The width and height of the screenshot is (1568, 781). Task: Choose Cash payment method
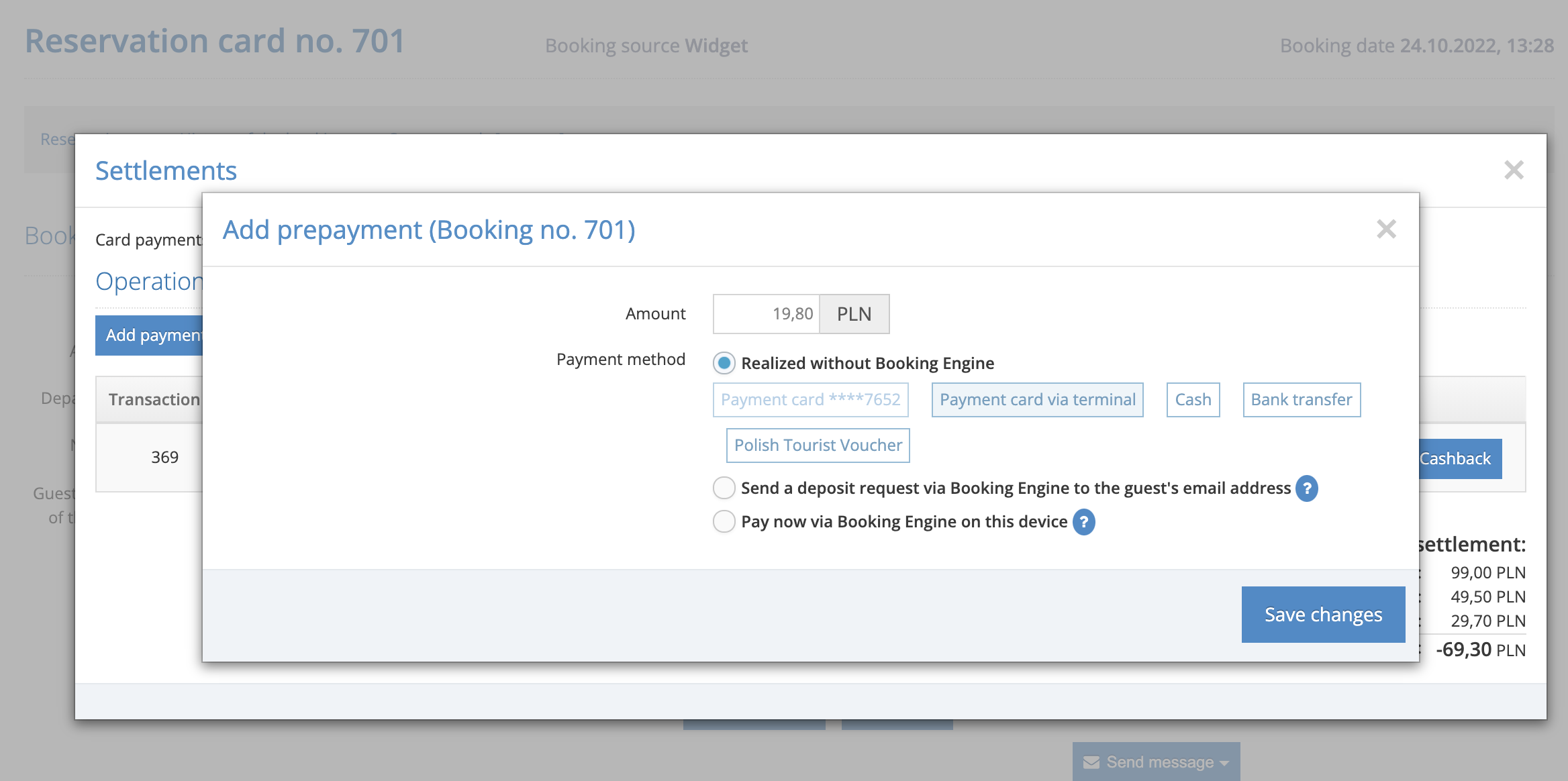point(1193,400)
